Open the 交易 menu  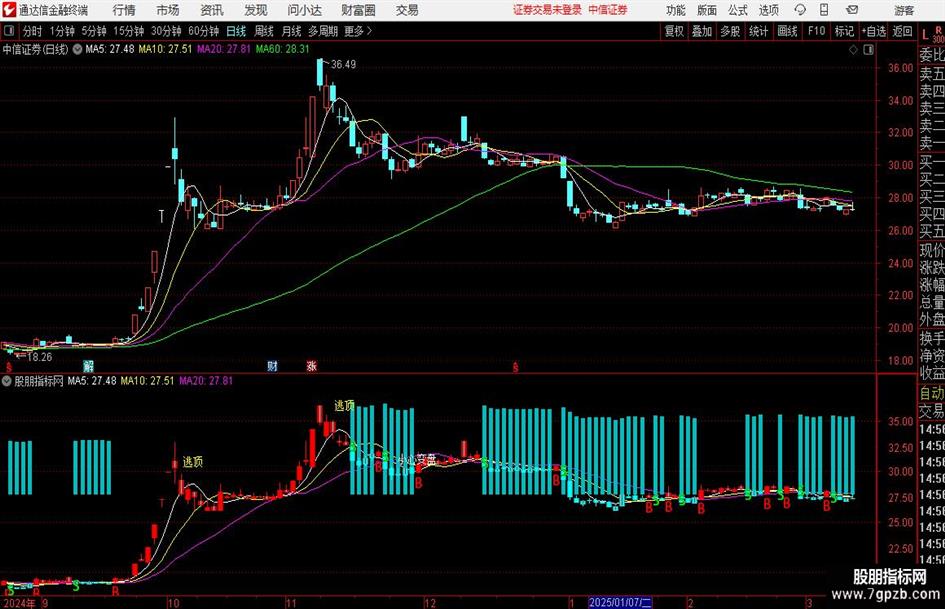coord(407,10)
